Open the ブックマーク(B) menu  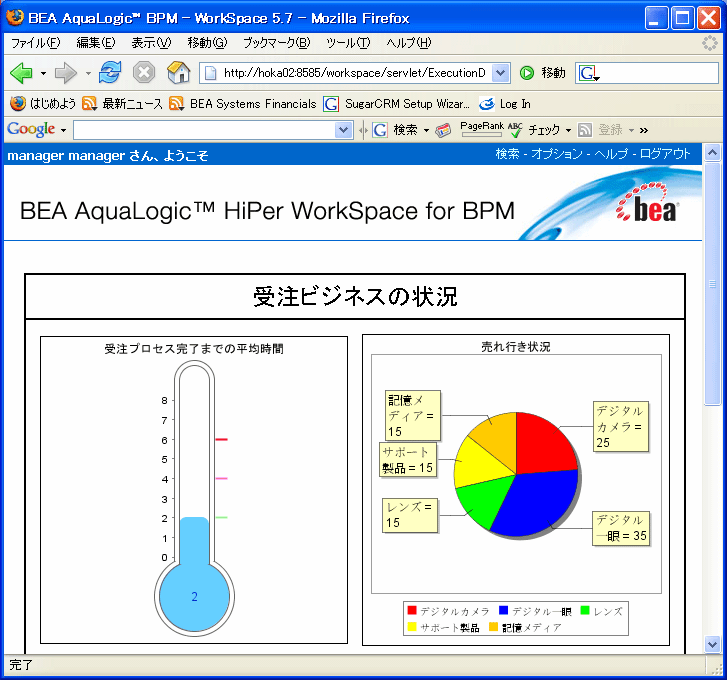point(277,43)
